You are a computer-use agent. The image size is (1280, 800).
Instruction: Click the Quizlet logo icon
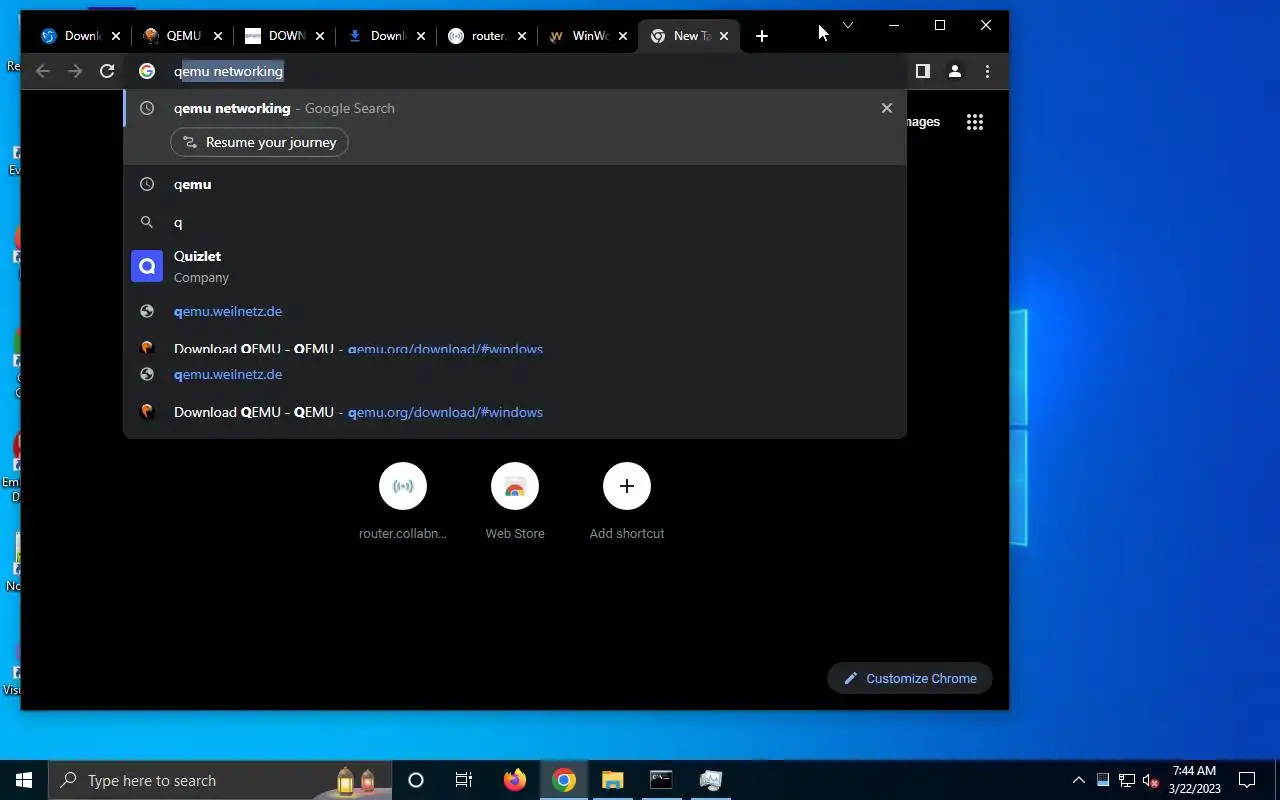(x=147, y=266)
